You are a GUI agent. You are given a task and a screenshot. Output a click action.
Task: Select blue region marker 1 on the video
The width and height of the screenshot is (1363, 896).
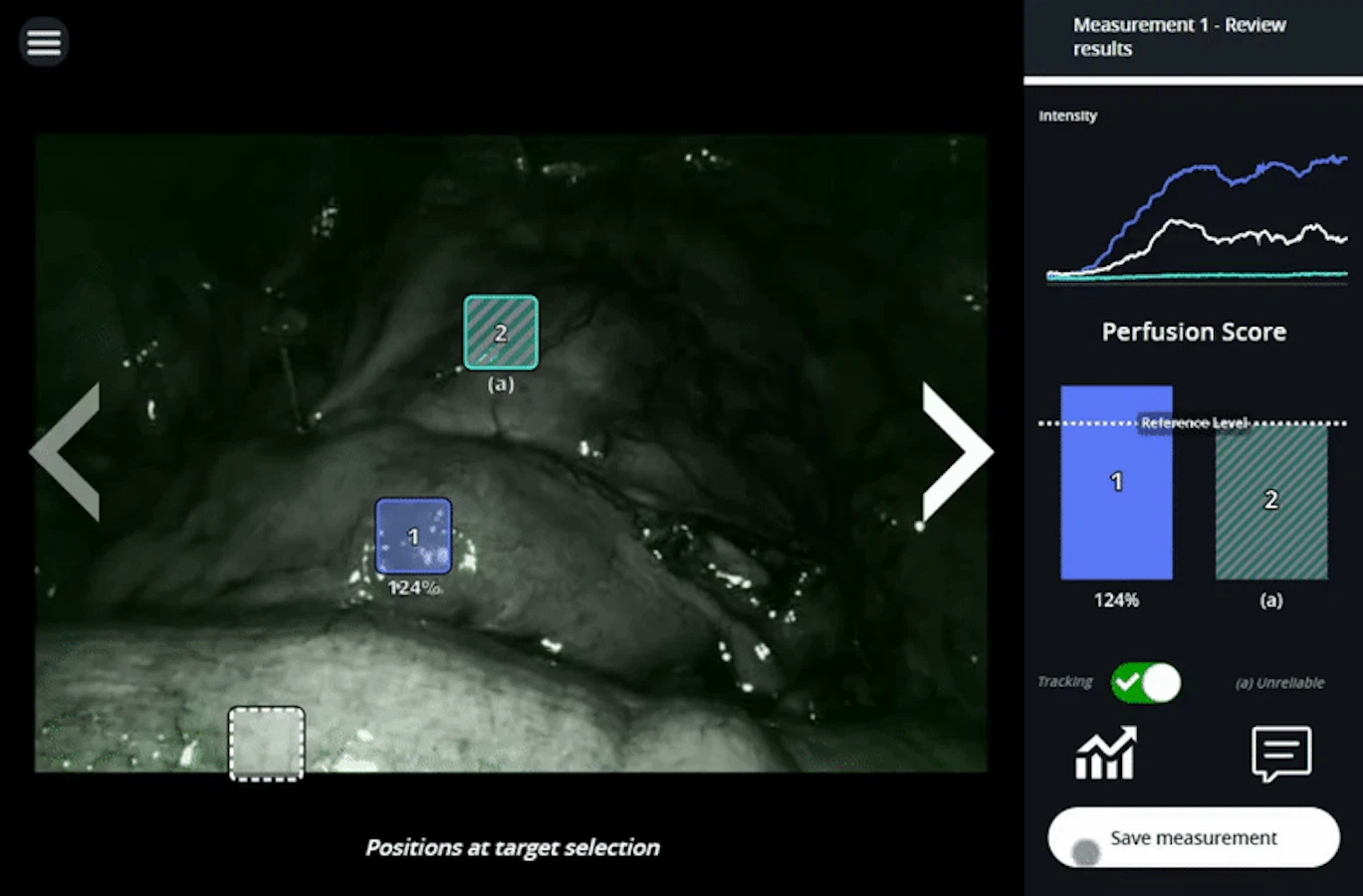[413, 537]
